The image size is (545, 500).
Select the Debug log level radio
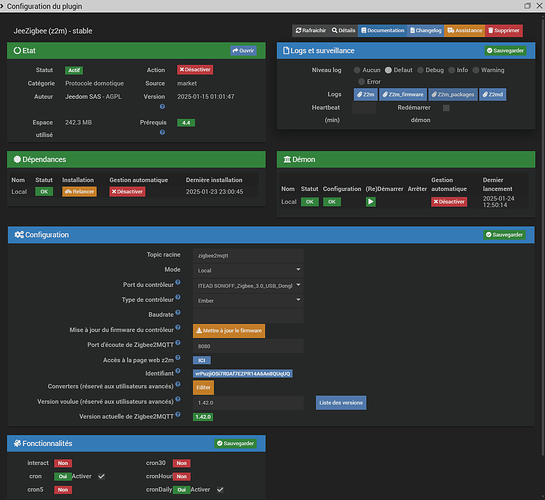420,70
